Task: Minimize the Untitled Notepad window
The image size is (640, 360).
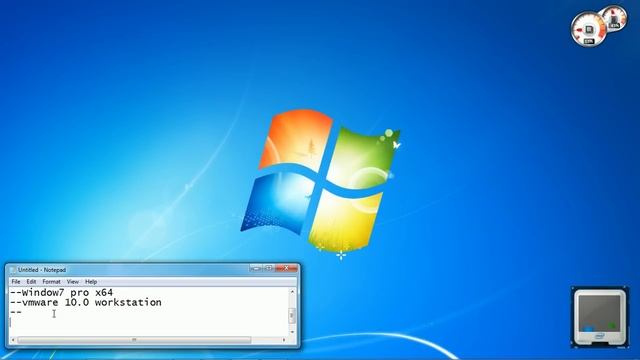Action: pos(256,268)
